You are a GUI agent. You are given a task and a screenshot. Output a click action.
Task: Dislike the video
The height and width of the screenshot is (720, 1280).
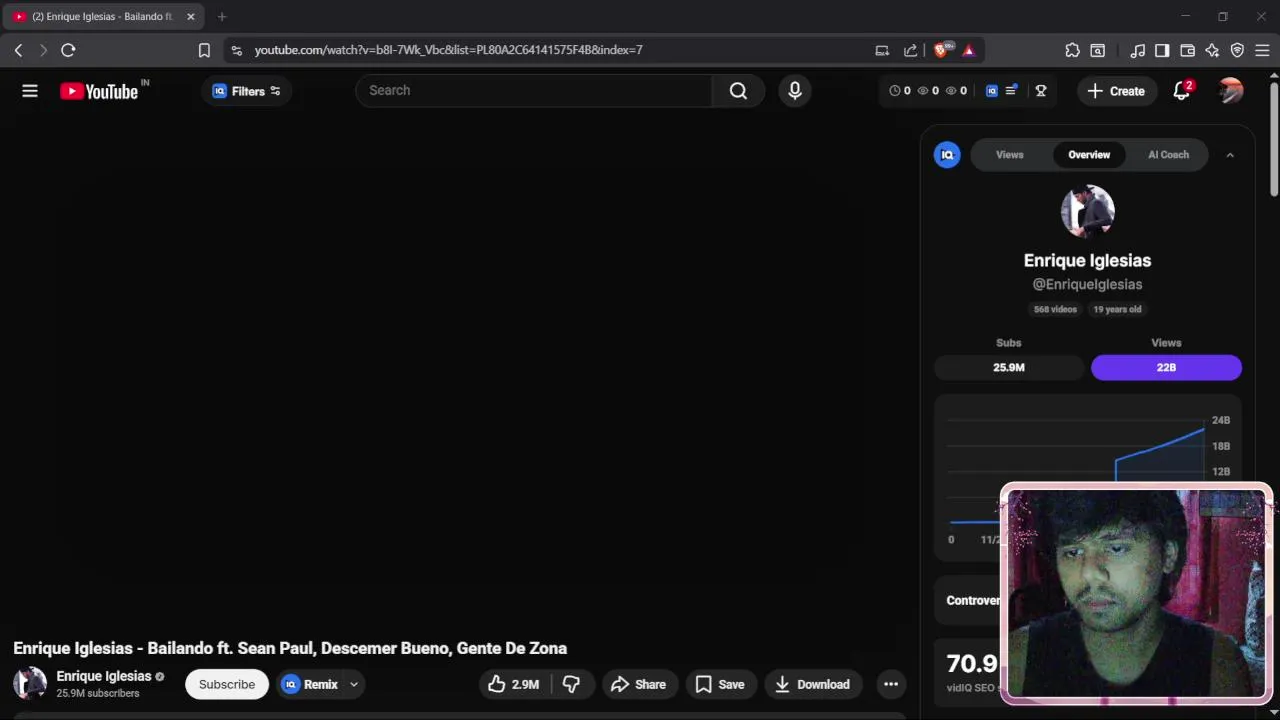(571, 684)
